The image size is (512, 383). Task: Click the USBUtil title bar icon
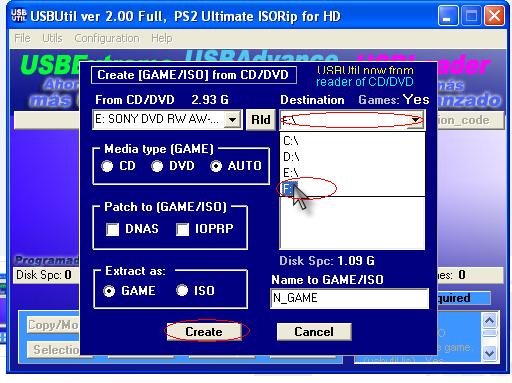pyautogui.click(x=18, y=15)
